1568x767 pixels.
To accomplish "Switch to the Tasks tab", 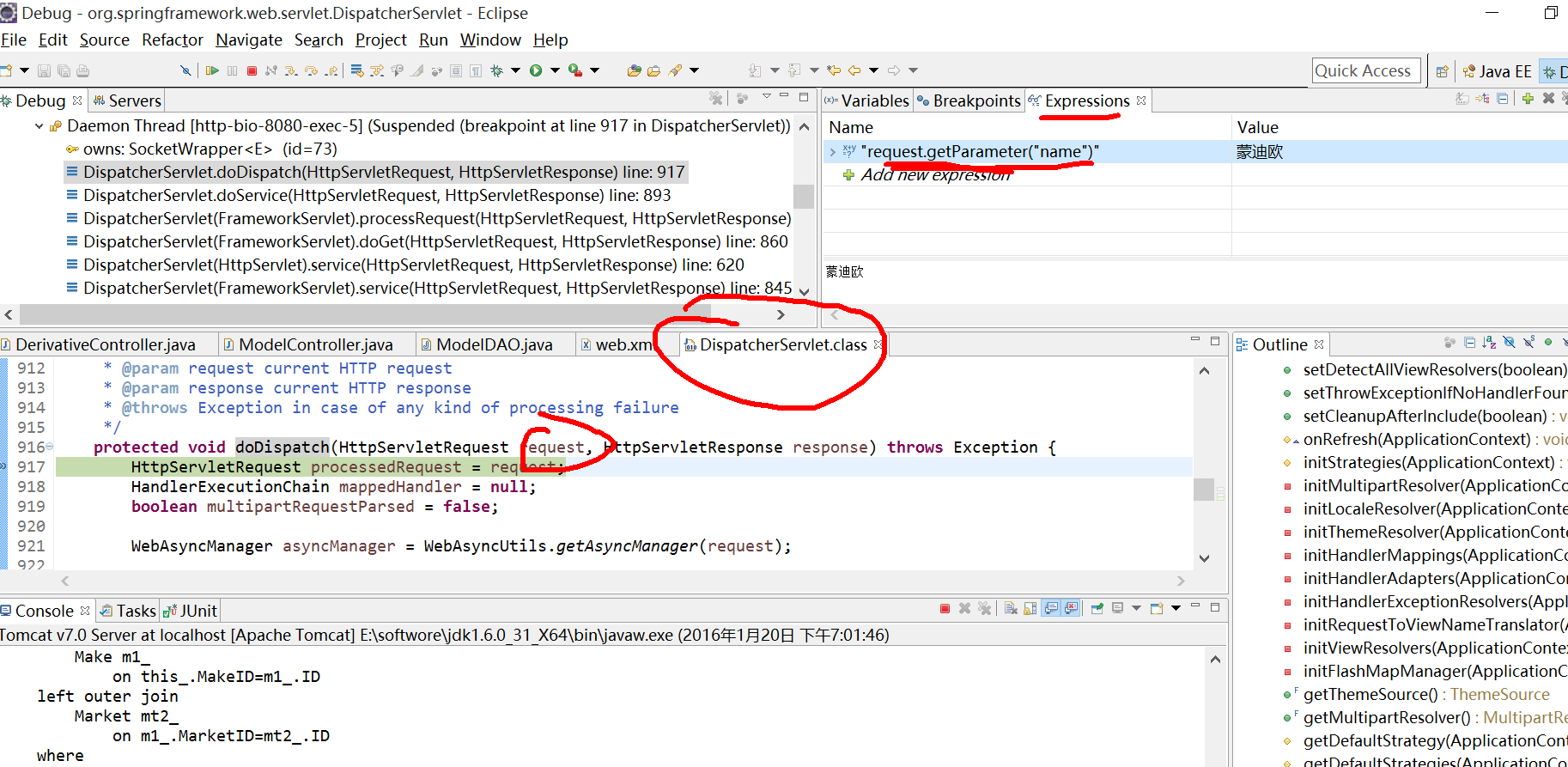I will coord(128,611).
